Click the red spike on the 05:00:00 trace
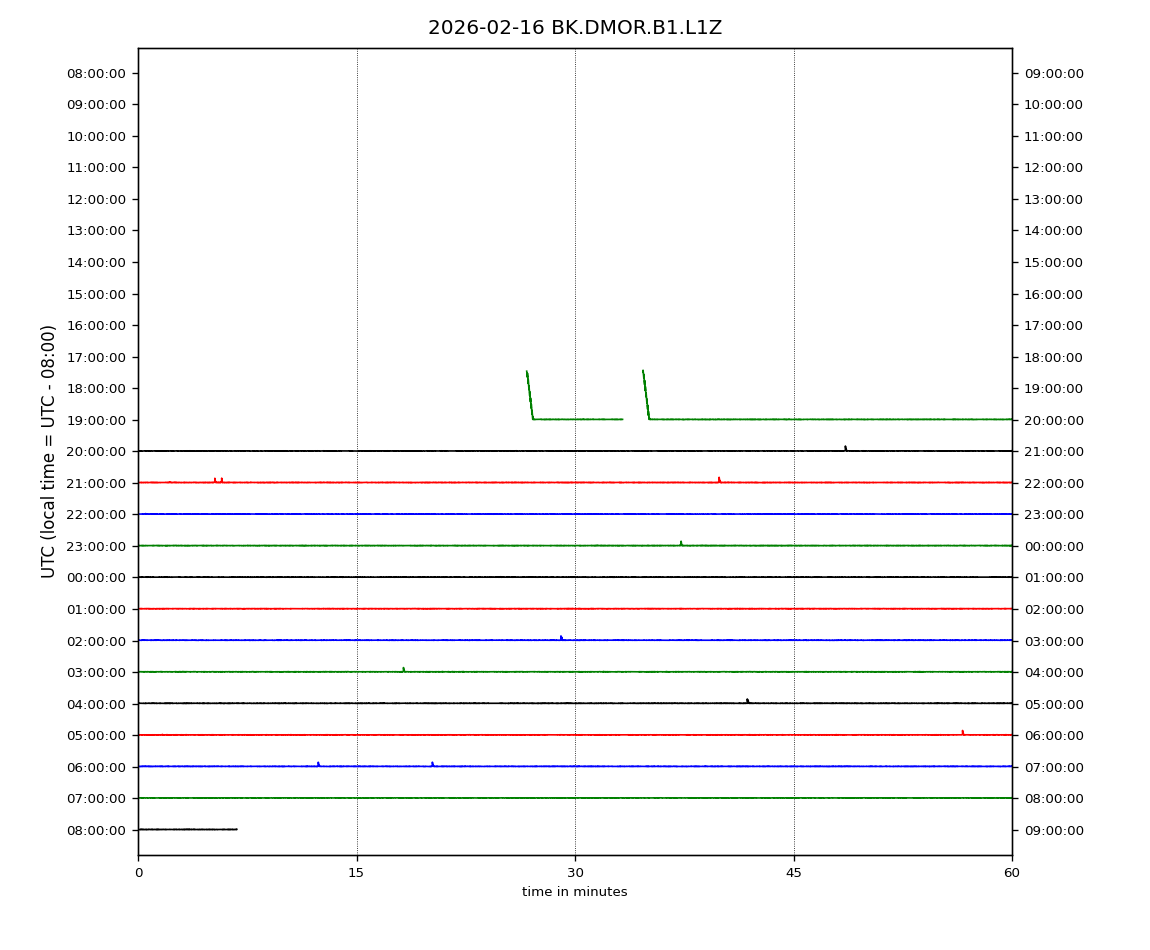This screenshot has width=1150, height=950. tap(962, 732)
